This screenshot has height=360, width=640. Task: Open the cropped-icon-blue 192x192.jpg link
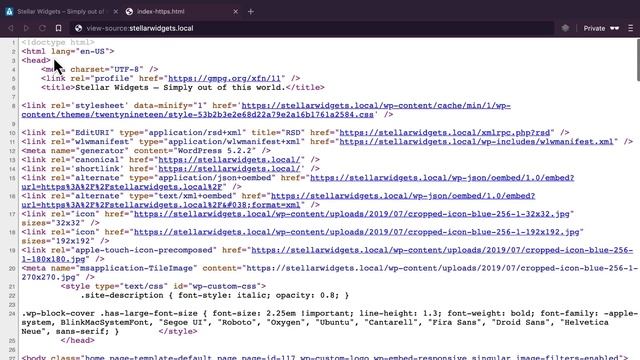coord(356,232)
